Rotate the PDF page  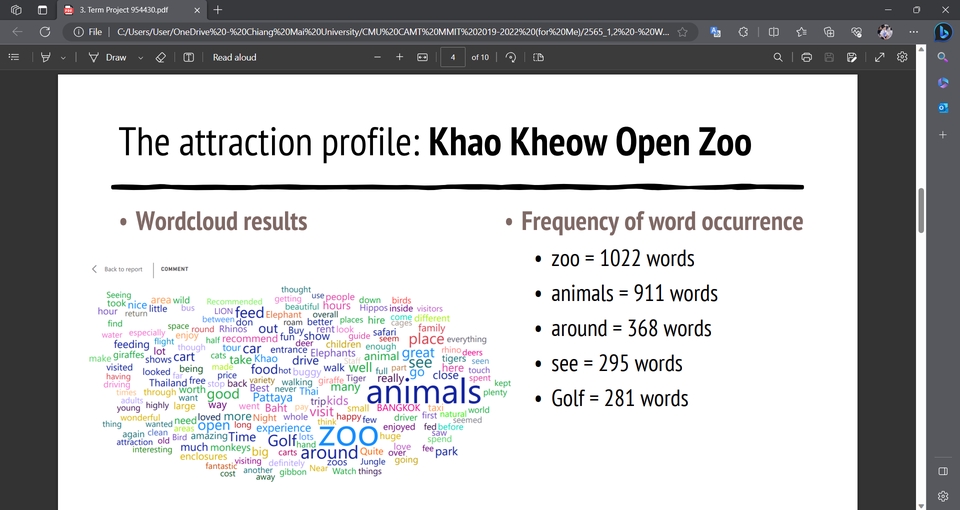click(x=511, y=57)
